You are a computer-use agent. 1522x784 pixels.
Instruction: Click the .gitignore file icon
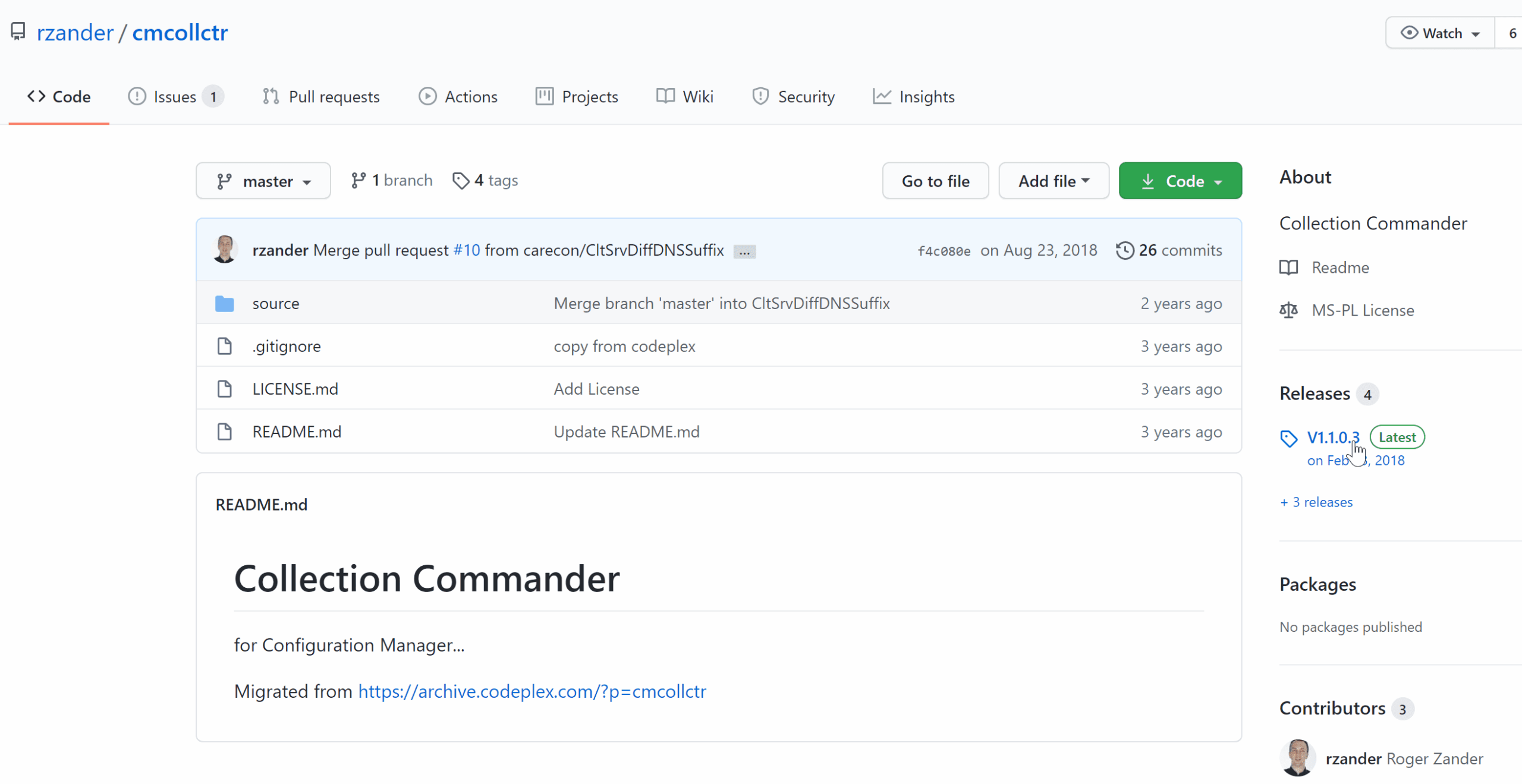click(x=224, y=346)
